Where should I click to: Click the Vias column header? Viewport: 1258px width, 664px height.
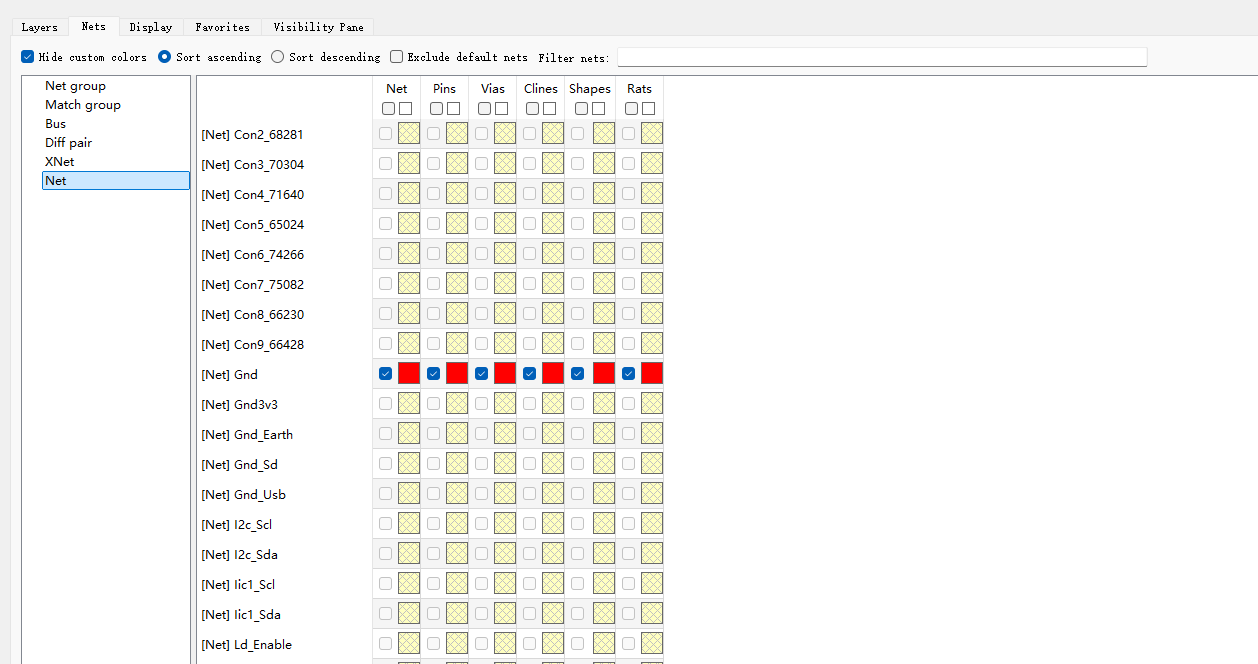pyautogui.click(x=493, y=89)
